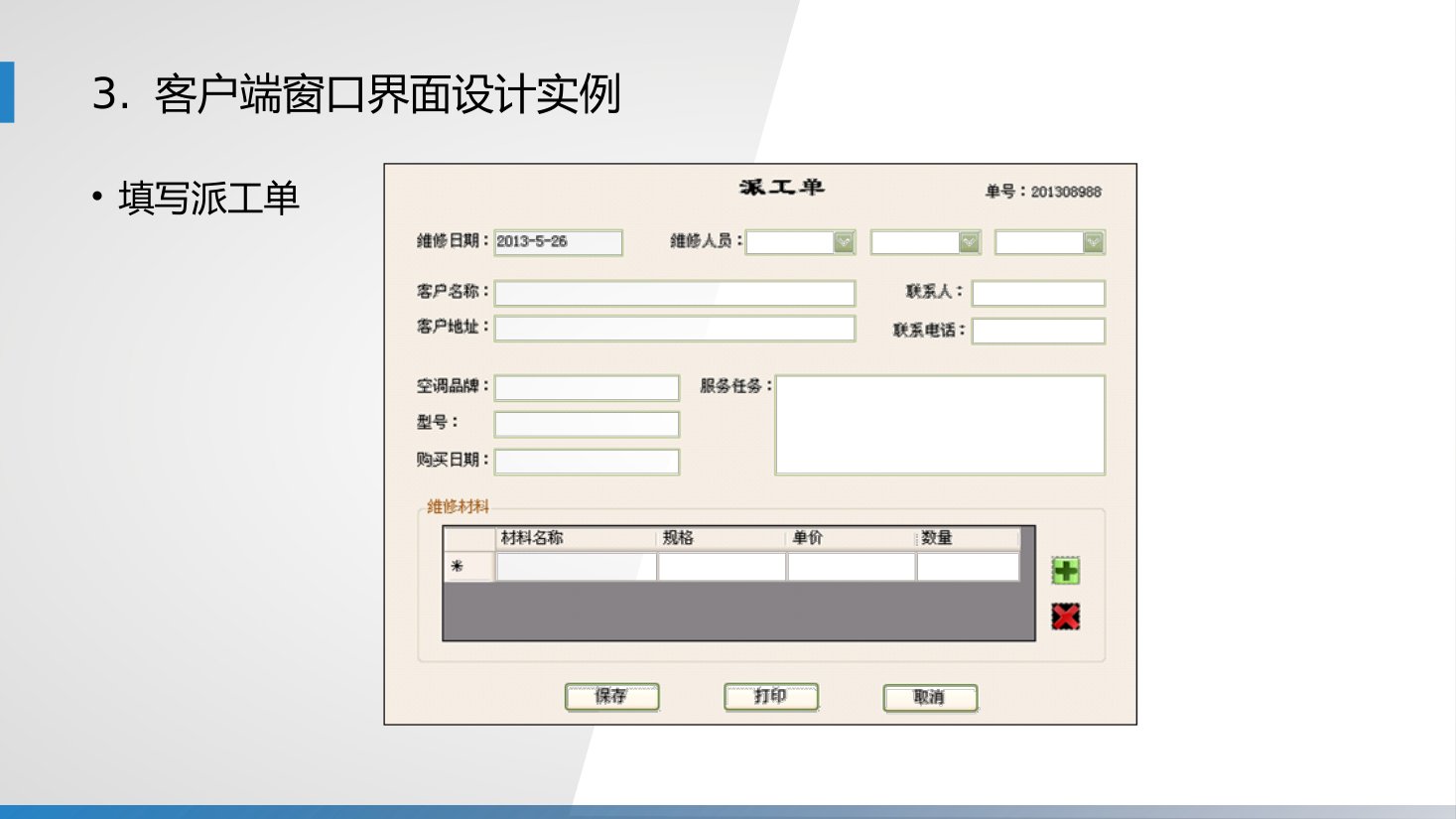Click the 单价 column header
Image resolution: width=1456 pixels, height=819 pixels.
[x=851, y=538]
